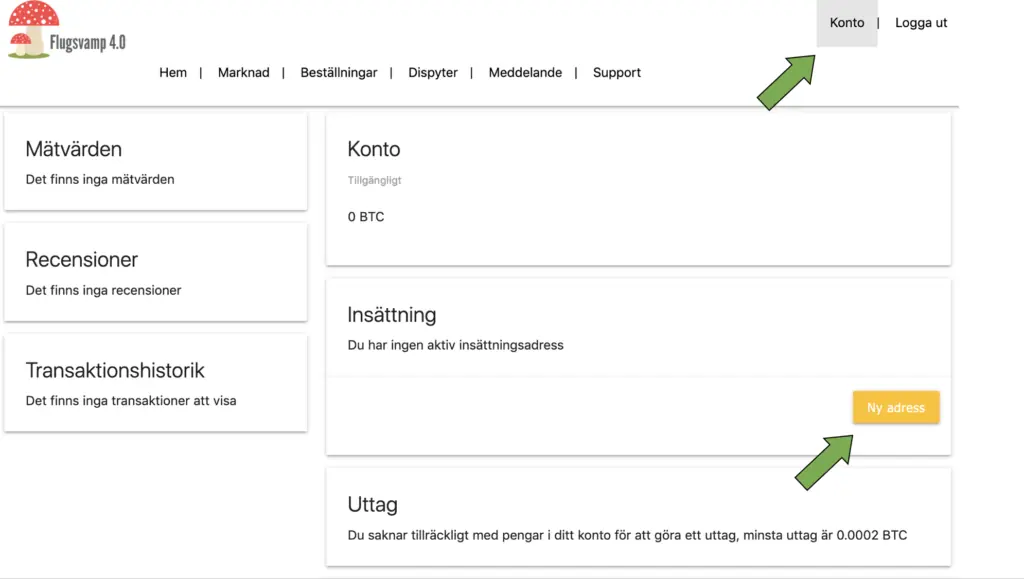Open the Beställningar menu item
Image resolution: width=1024 pixels, height=579 pixels.
[x=339, y=73]
